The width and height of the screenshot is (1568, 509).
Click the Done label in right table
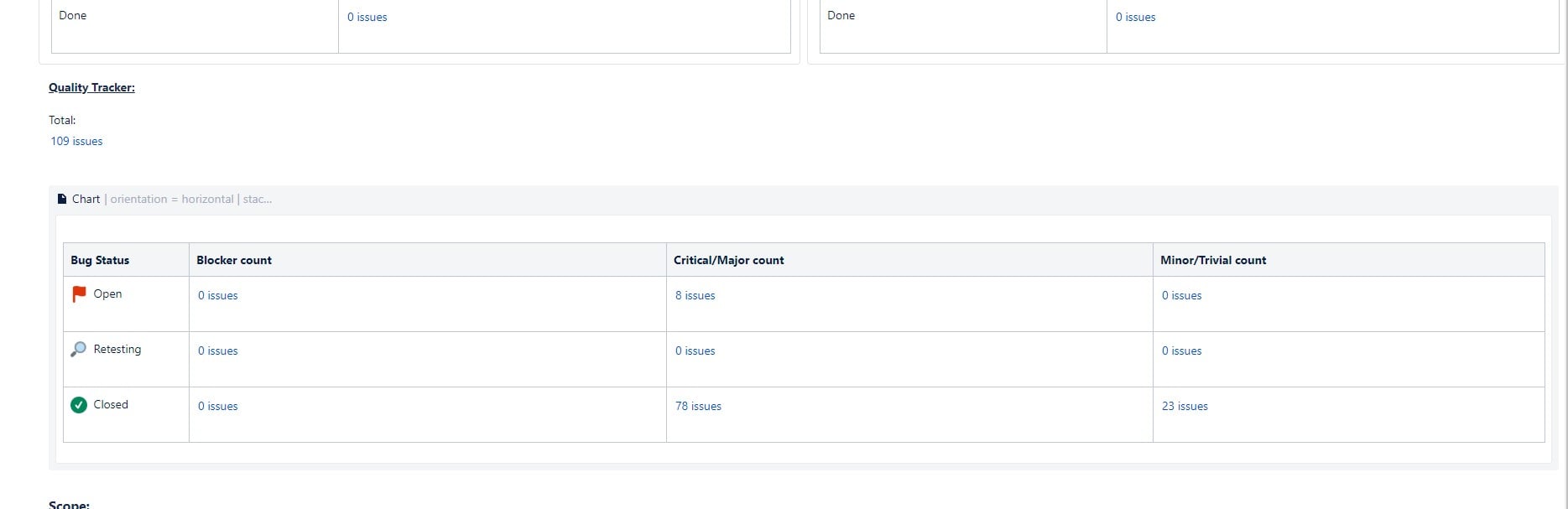pyautogui.click(x=841, y=15)
